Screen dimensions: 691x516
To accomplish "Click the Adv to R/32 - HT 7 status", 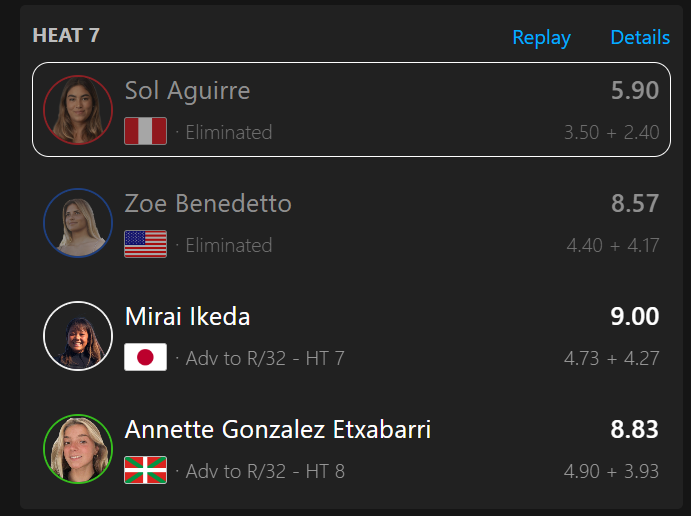I will [265, 358].
